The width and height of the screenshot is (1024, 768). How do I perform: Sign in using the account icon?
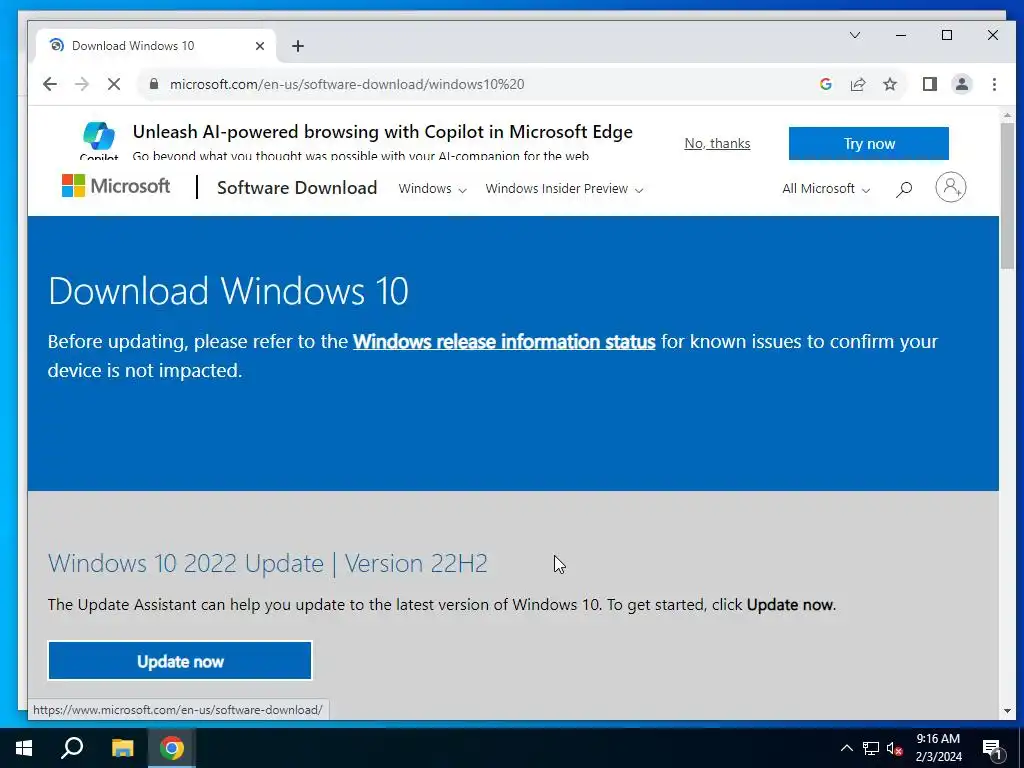point(951,187)
